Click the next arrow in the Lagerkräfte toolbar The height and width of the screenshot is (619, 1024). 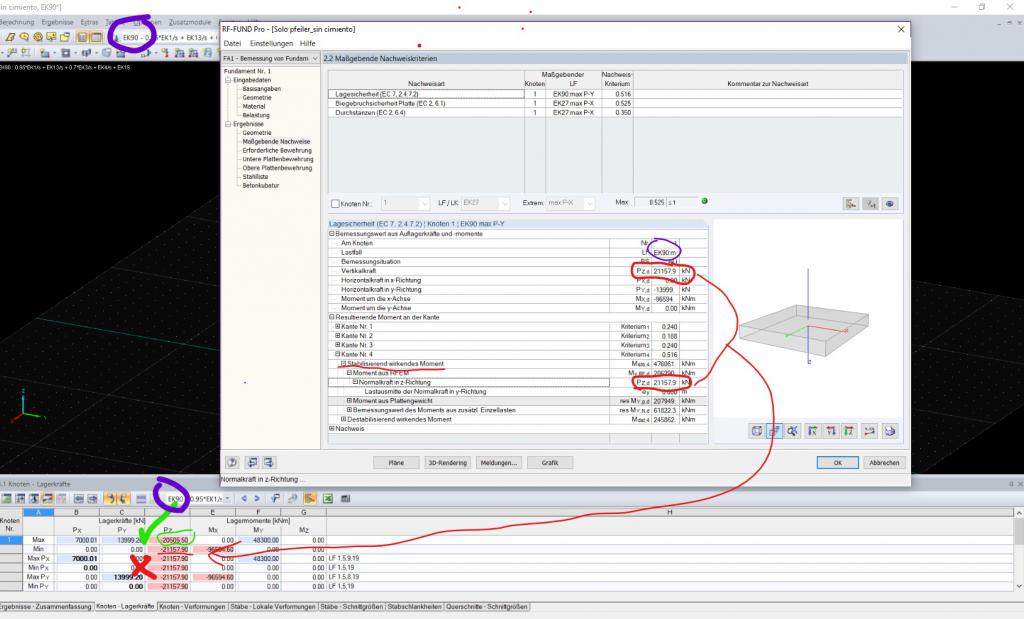[x=257, y=498]
